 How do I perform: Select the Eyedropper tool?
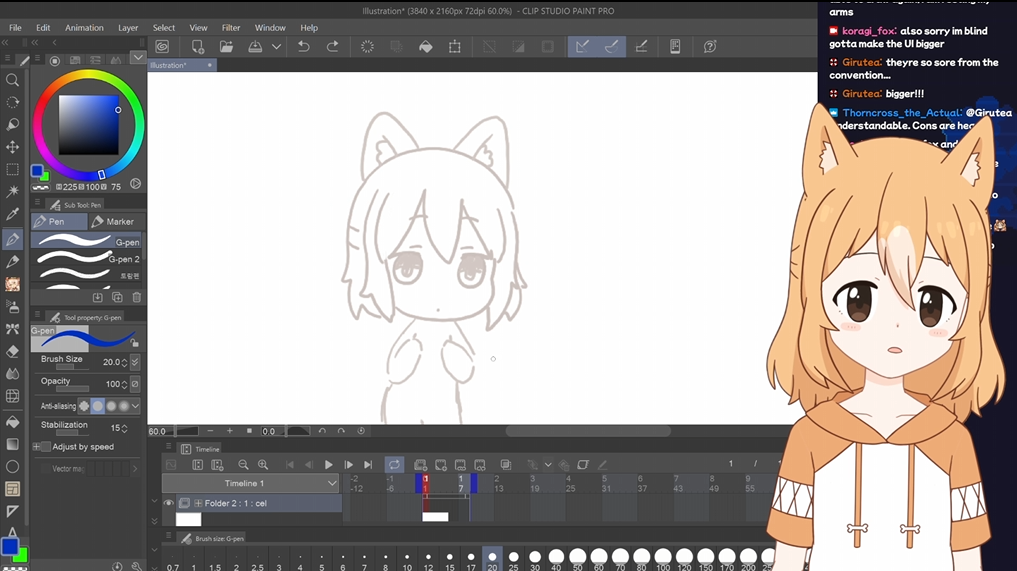click(x=12, y=214)
